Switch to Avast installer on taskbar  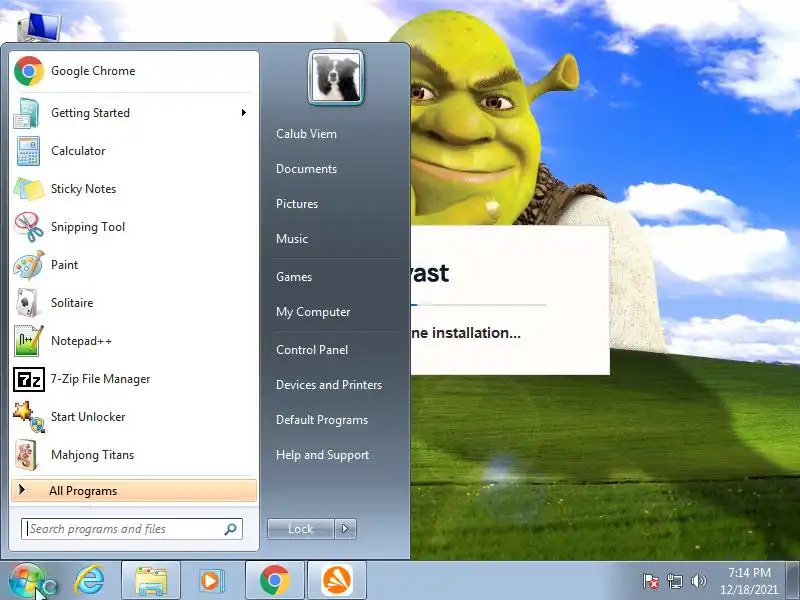[337, 581]
